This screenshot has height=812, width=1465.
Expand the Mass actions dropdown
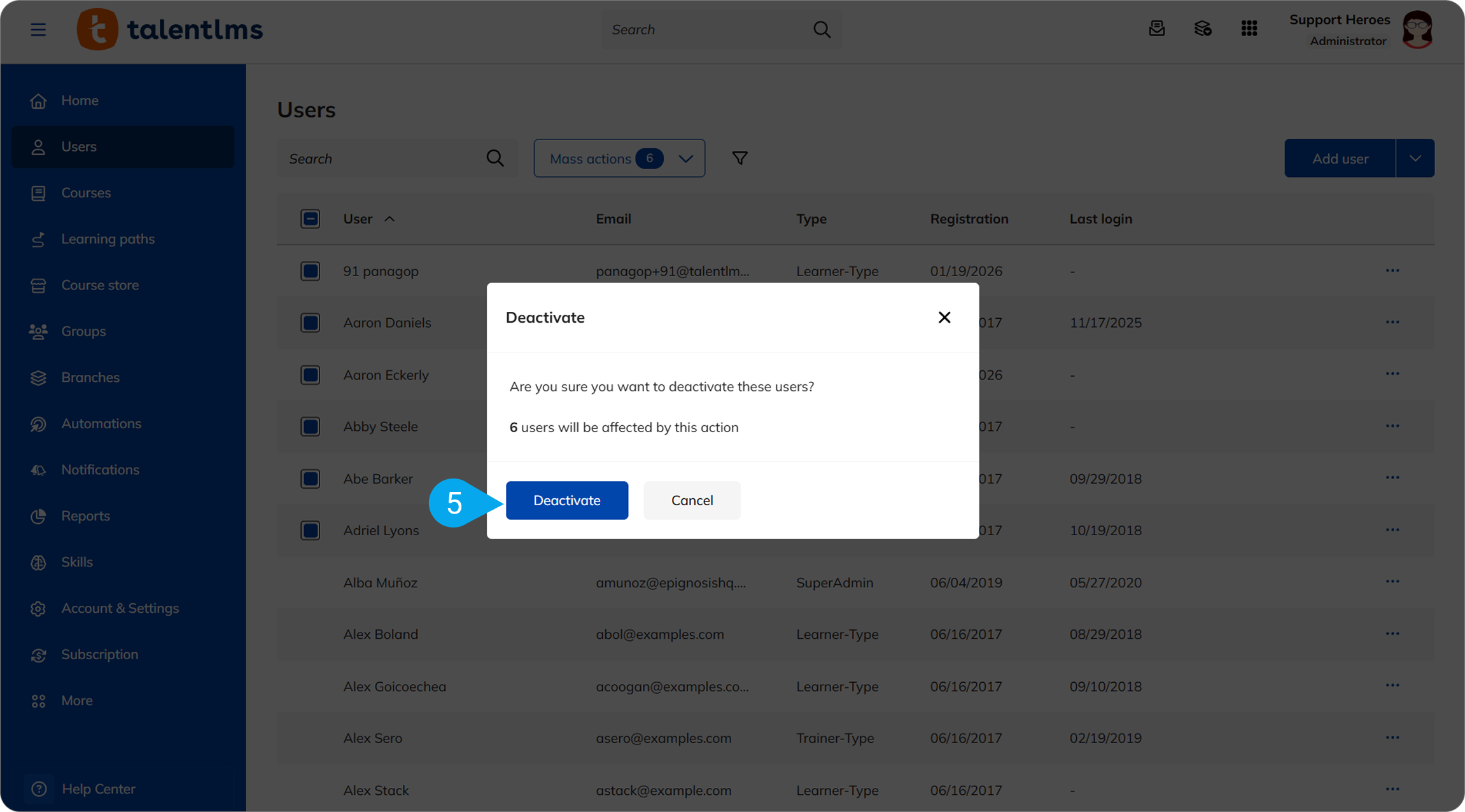tap(619, 158)
